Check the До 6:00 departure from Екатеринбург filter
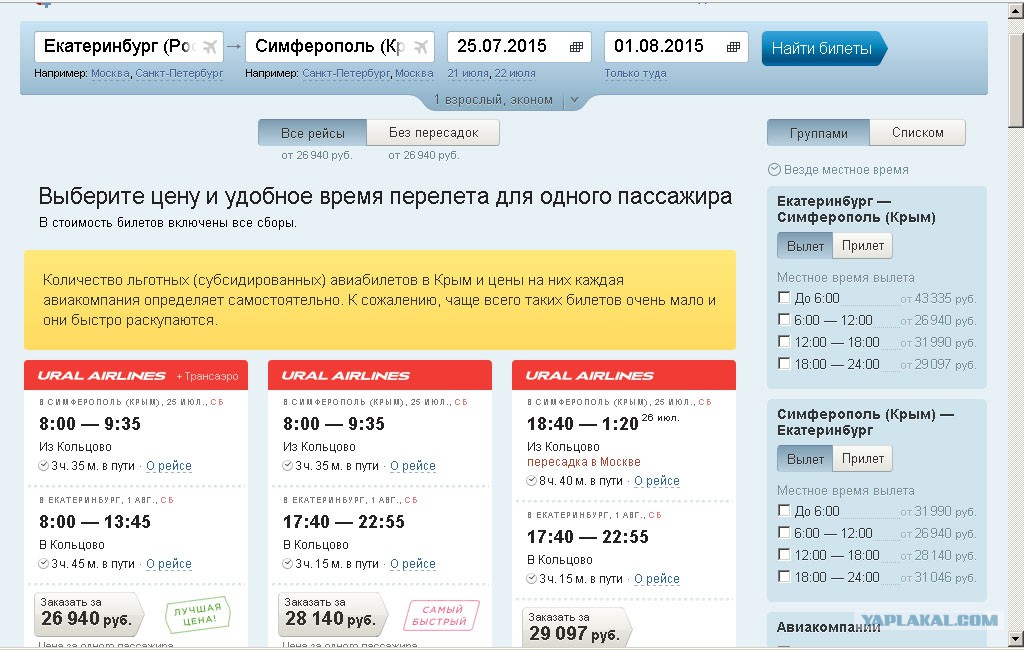 [x=784, y=298]
